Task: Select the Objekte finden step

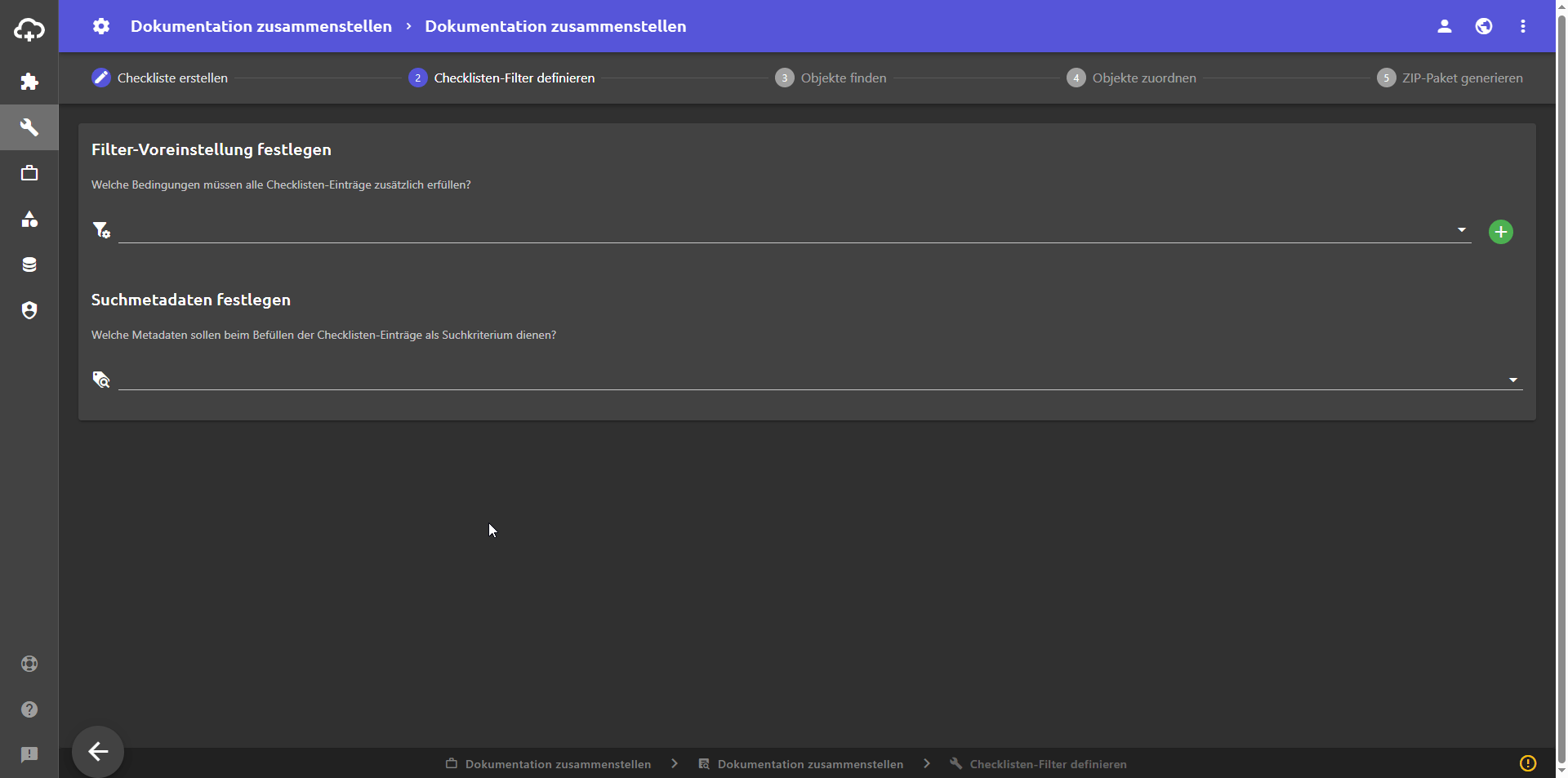Action: pyautogui.click(x=831, y=78)
